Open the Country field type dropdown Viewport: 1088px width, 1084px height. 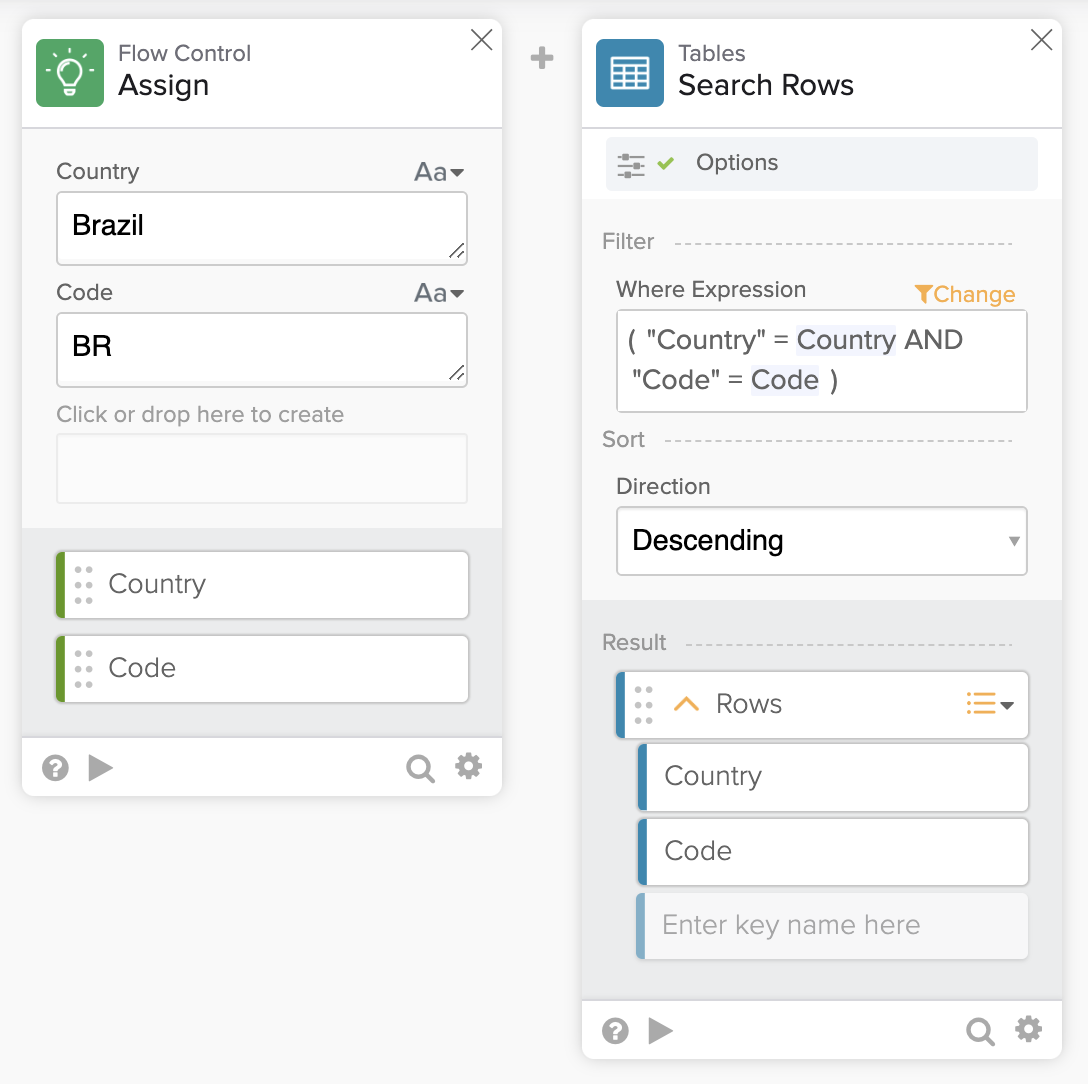tap(439, 172)
